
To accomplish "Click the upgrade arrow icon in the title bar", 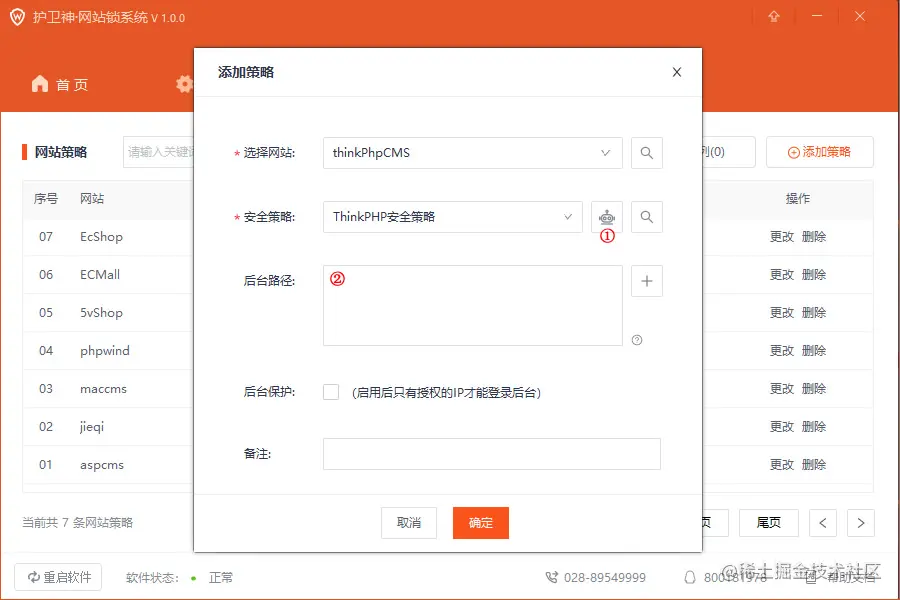I will pyautogui.click(x=774, y=16).
